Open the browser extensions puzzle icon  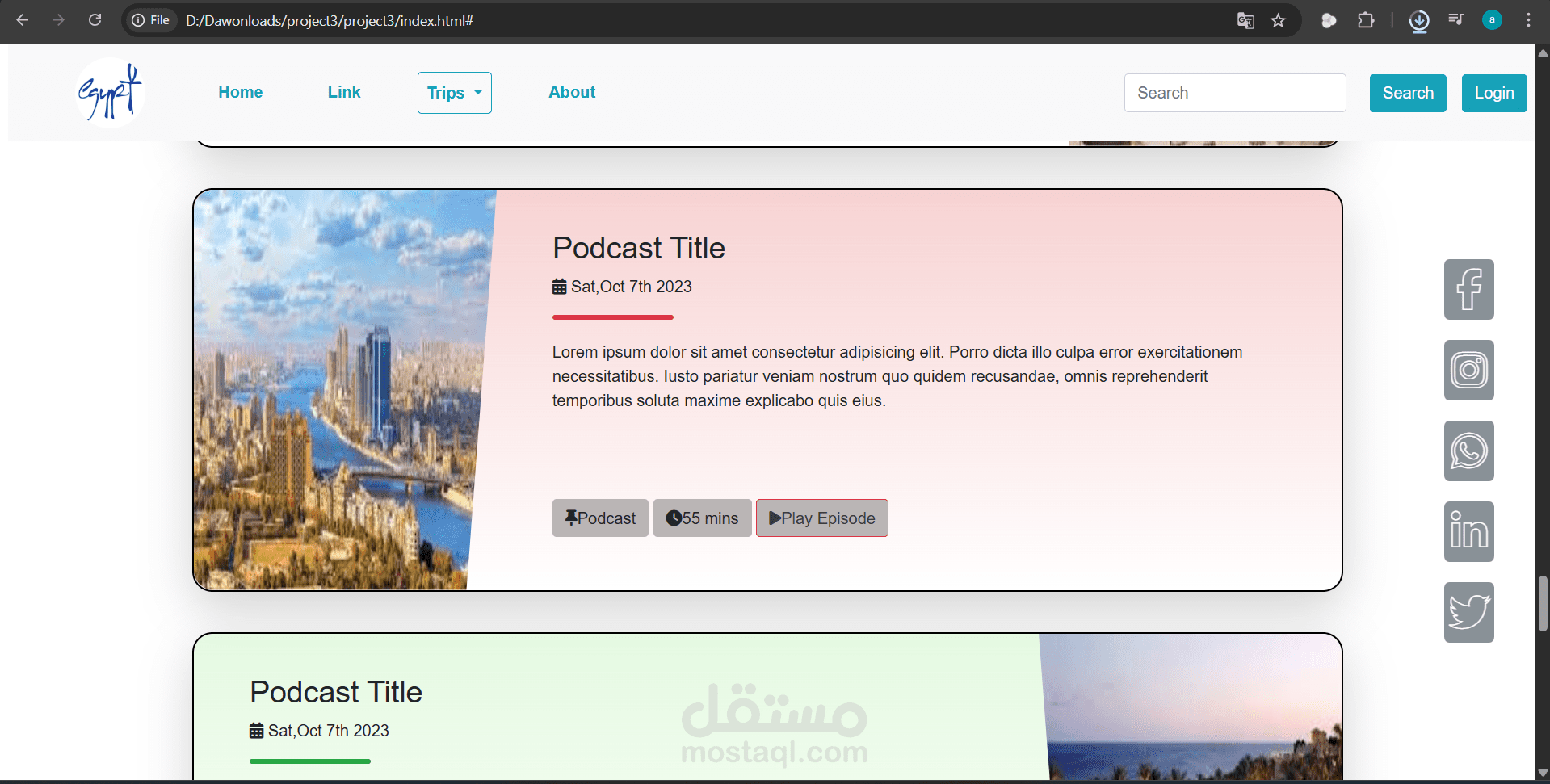click(1366, 20)
